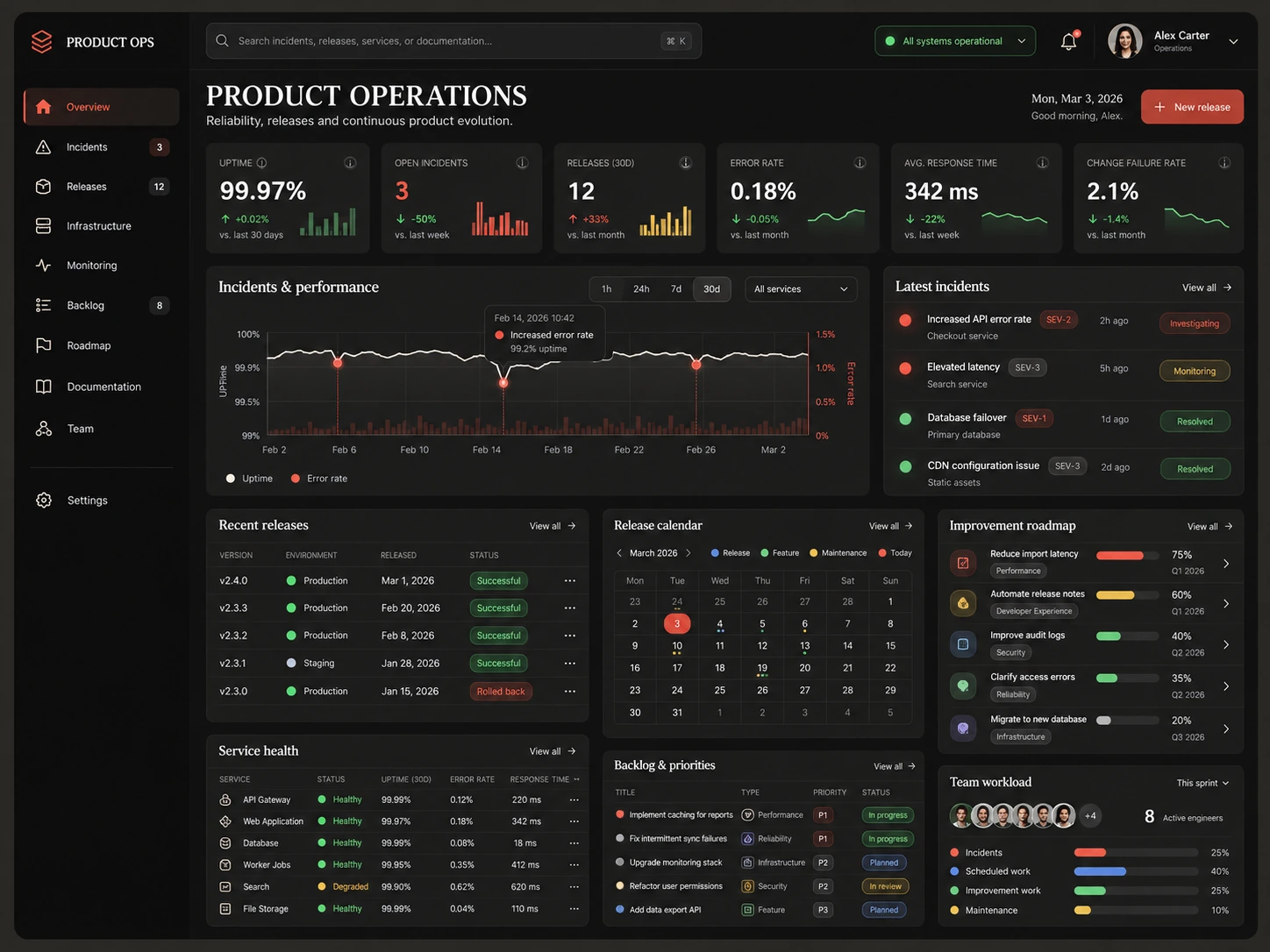
Task: Expand the Migrate to new database roadmap item
Action: click(x=1226, y=728)
